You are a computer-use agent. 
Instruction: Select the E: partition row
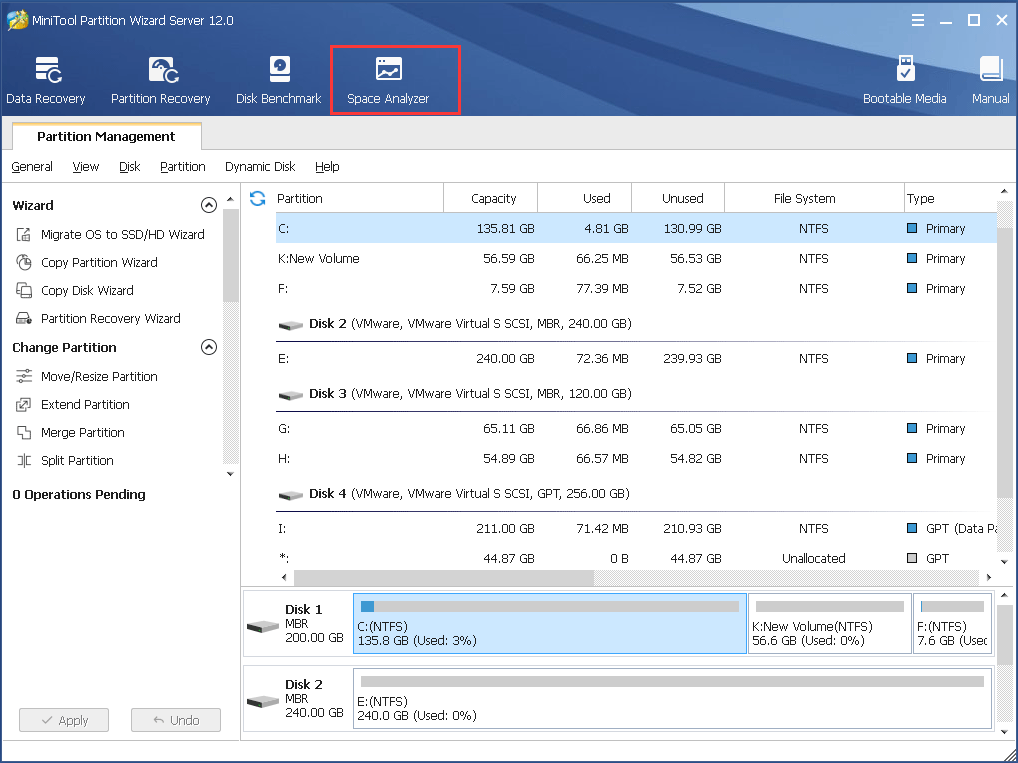(x=636, y=358)
